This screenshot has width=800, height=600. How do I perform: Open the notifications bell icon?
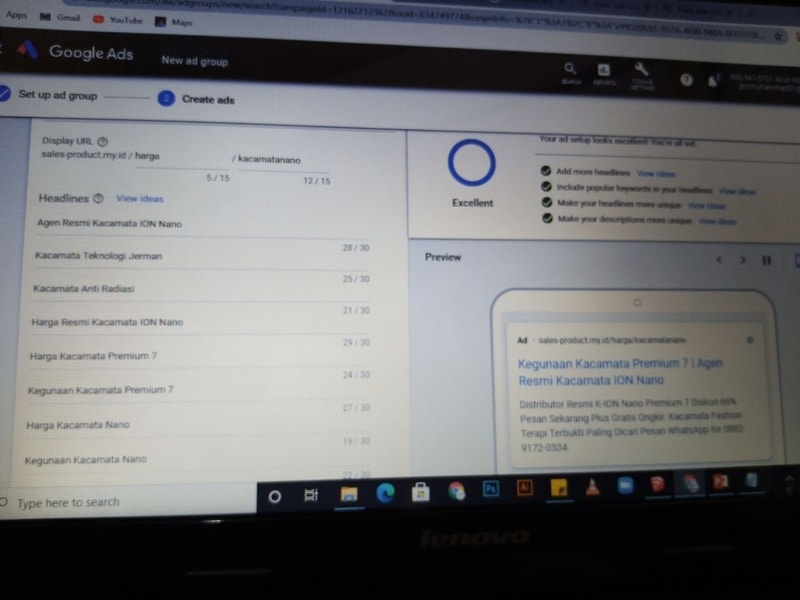point(714,80)
